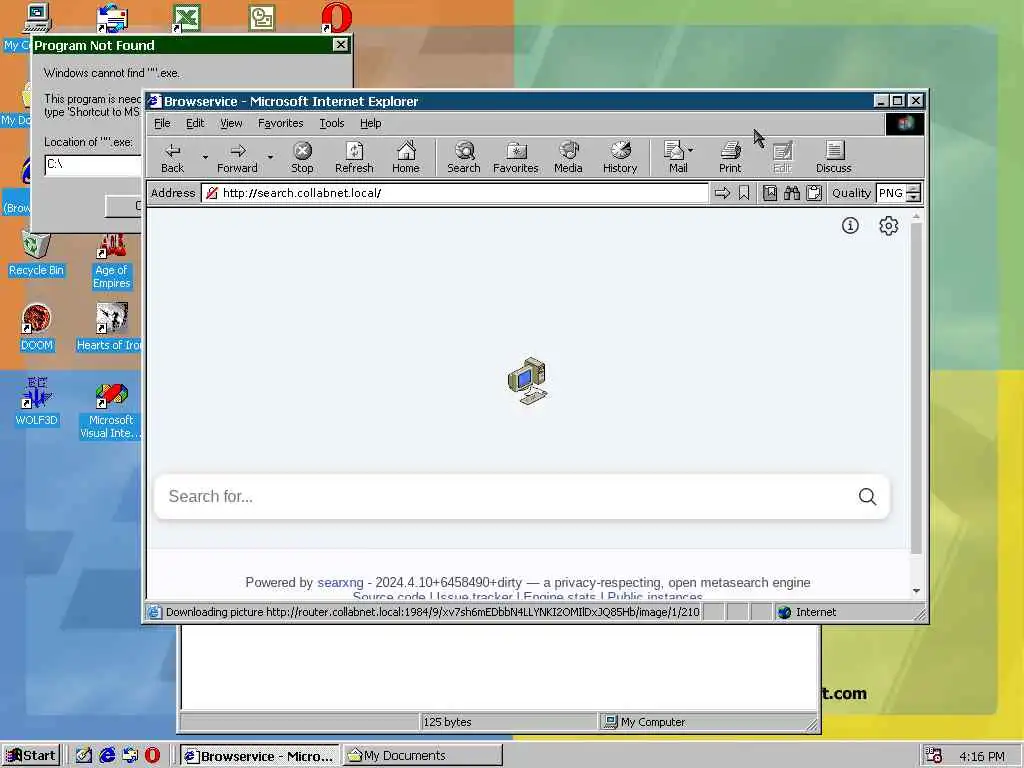The width and height of the screenshot is (1024, 768).
Task: Click the magnifier search submit icon
Action: coord(867,496)
